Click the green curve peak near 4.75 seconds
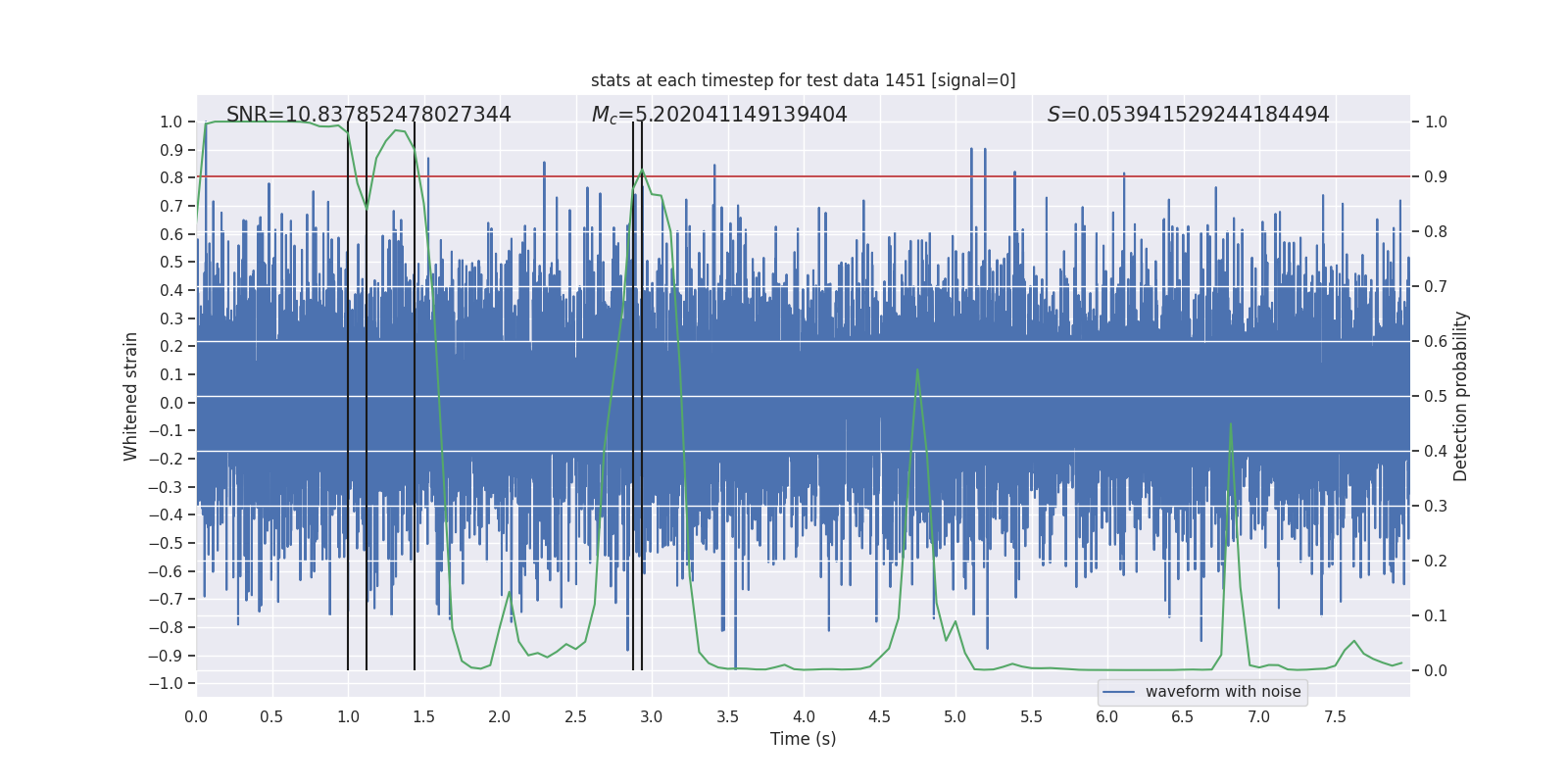The width and height of the screenshot is (1568, 784). click(917, 370)
